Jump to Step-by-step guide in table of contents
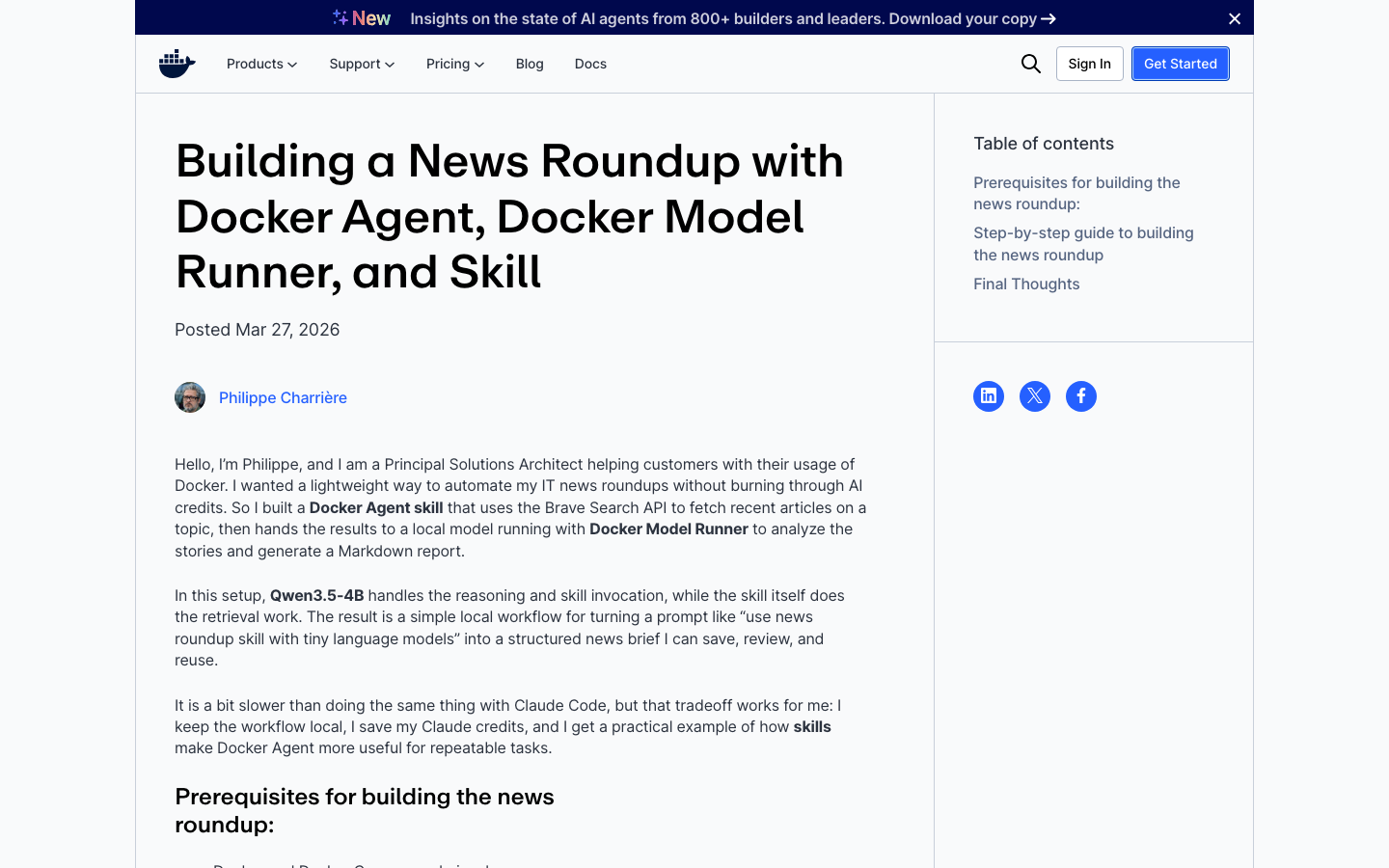The image size is (1389, 868). (x=1083, y=244)
